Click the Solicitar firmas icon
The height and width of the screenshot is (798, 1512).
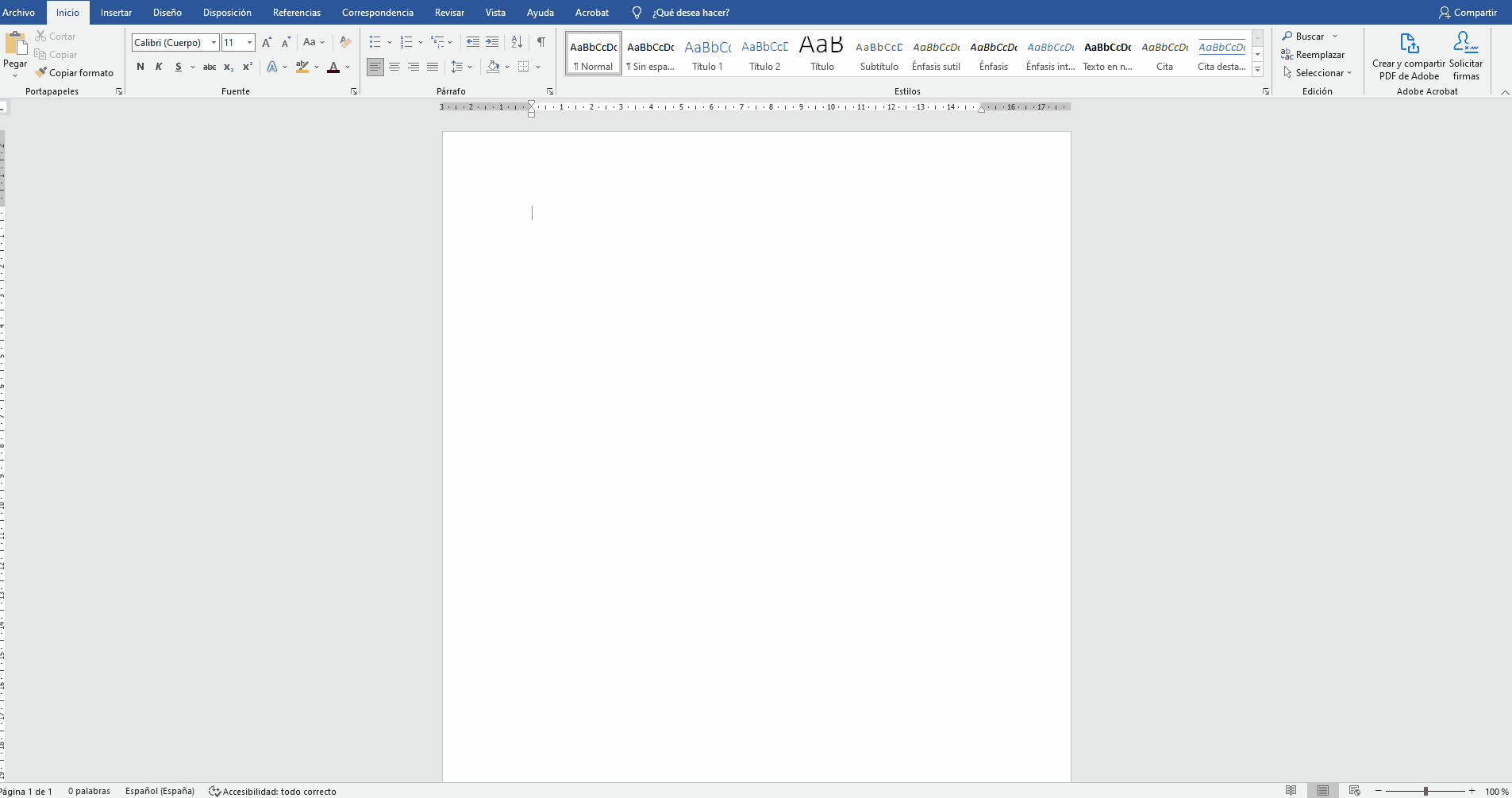click(x=1466, y=42)
